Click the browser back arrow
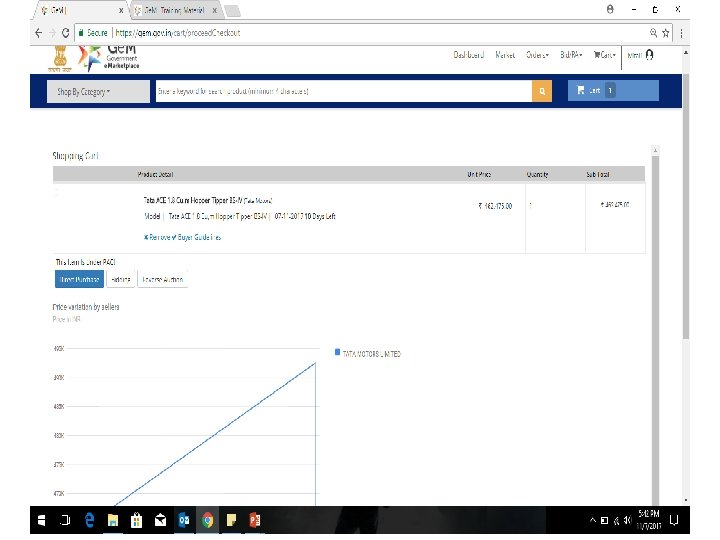This screenshot has width=720, height=540. point(39,33)
